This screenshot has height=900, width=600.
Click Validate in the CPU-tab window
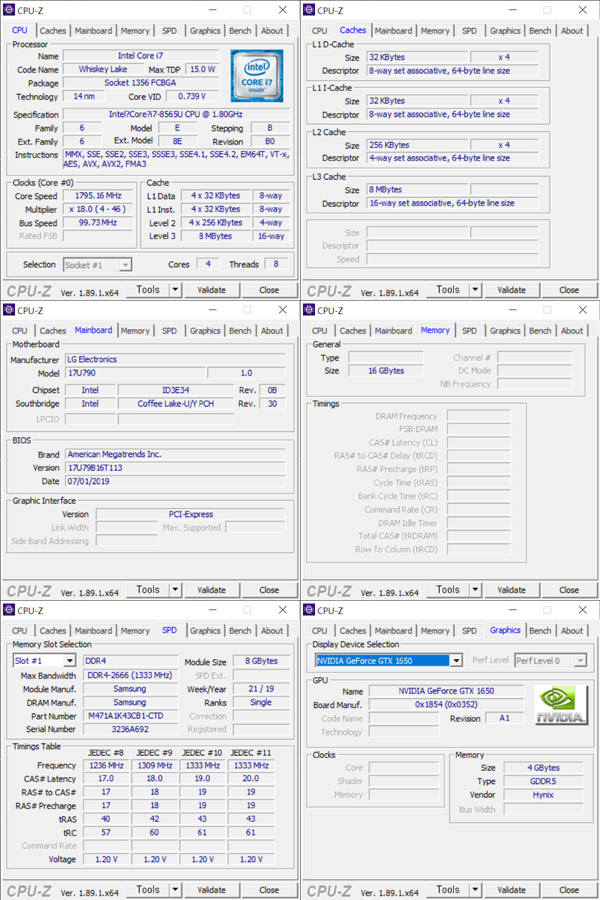211,290
